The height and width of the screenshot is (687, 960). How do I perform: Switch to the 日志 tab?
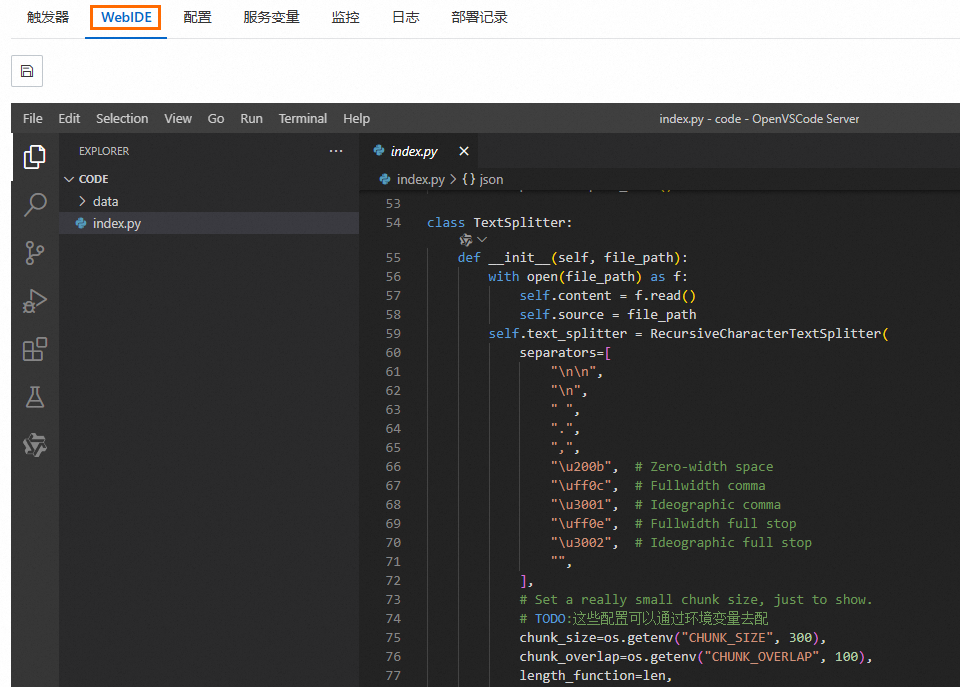405,17
